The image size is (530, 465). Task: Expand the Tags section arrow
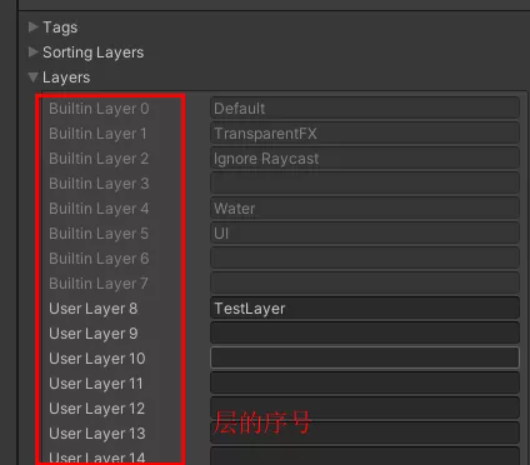pos(33,27)
